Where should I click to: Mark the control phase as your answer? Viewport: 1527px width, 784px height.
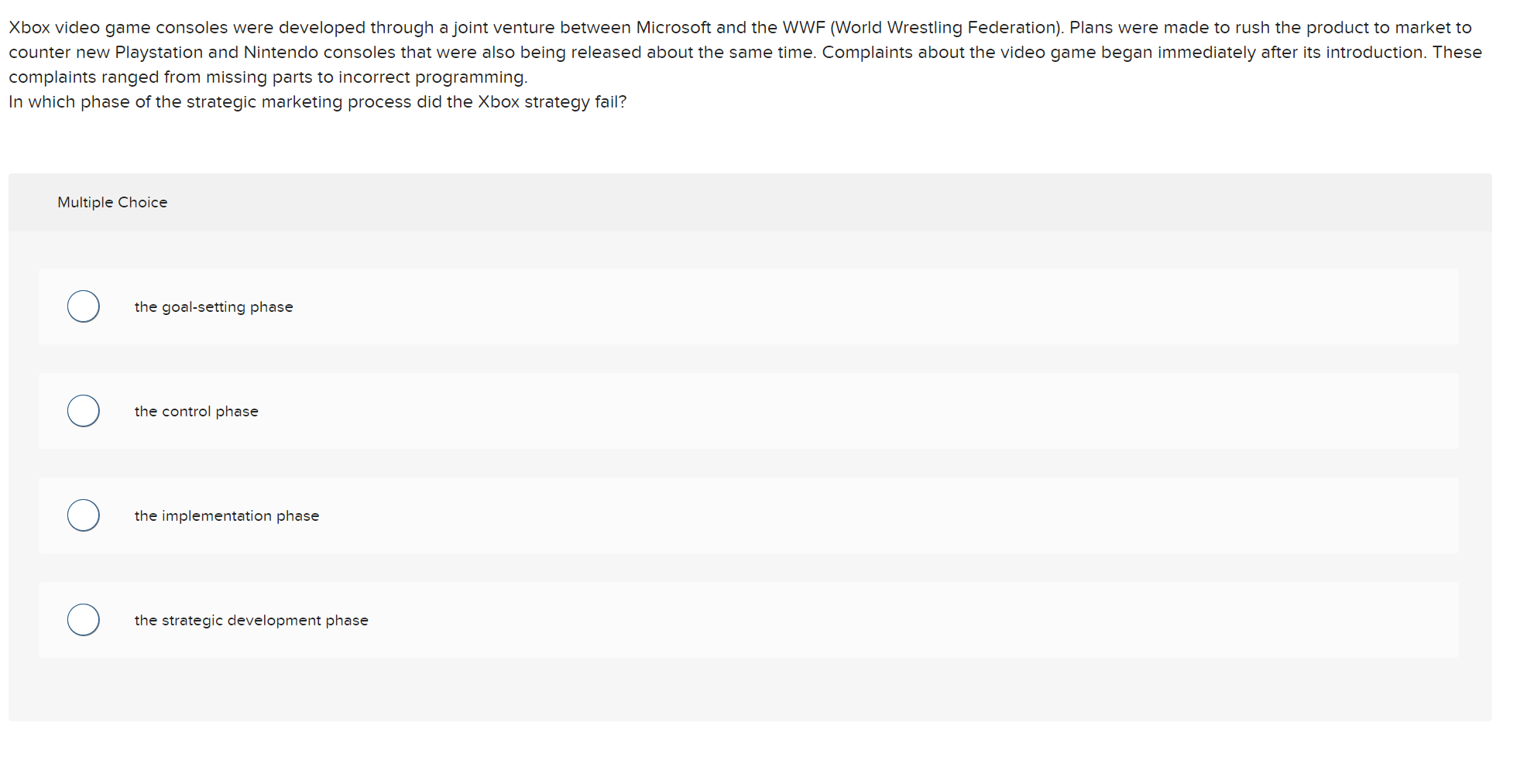(83, 411)
